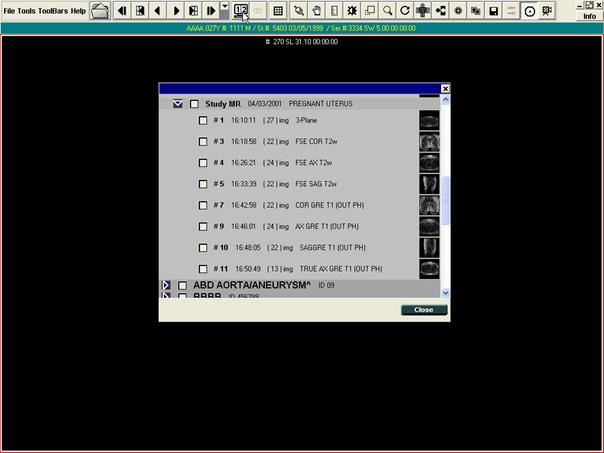Select checkbox for series #11 TRUE AX GRE T1
This screenshot has width=604, height=453.
tap(203, 269)
